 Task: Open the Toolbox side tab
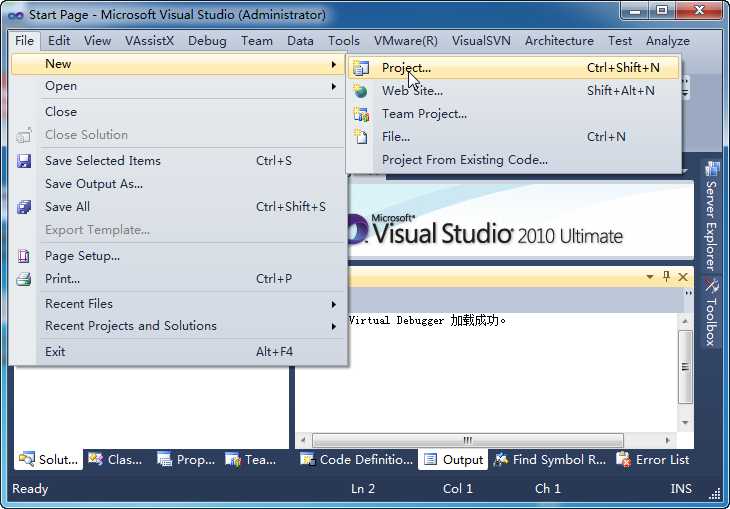click(x=711, y=312)
